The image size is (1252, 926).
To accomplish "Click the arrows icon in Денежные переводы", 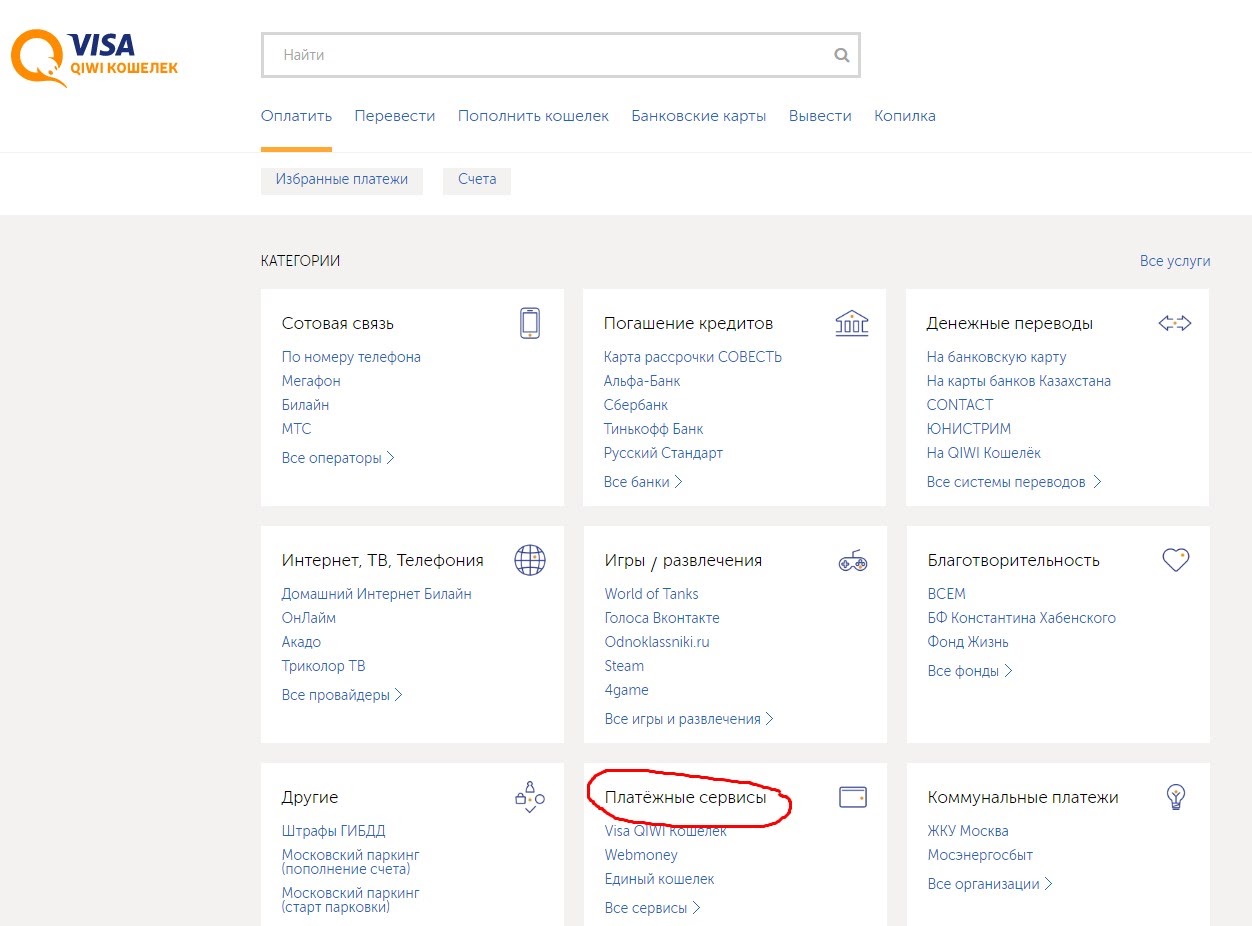I will point(1175,323).
